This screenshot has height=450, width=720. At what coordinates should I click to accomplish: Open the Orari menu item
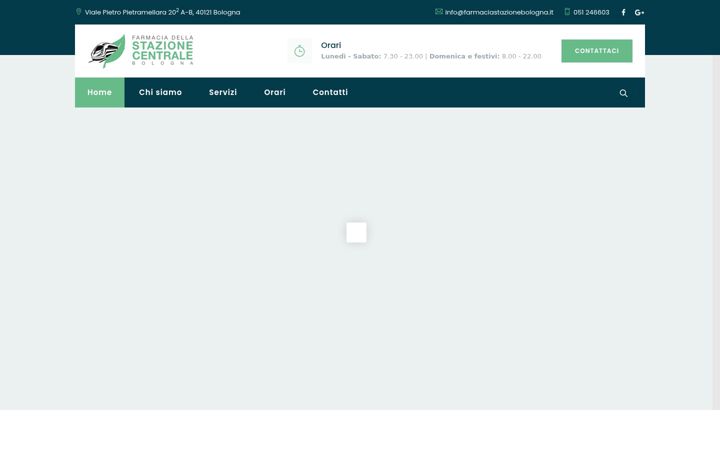tap(275, 92)
